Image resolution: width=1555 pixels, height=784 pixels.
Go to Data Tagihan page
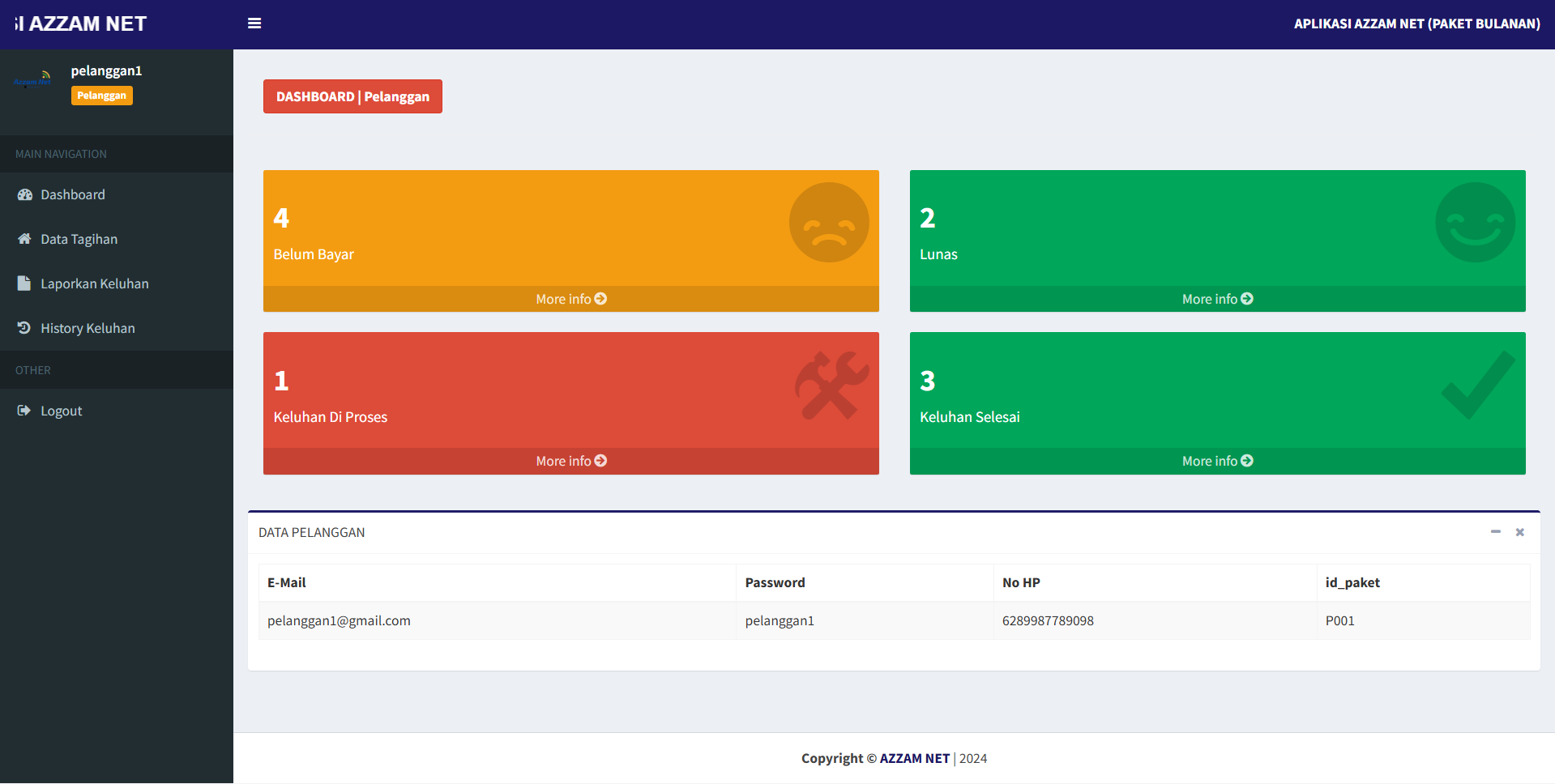[x=79, y=239]
